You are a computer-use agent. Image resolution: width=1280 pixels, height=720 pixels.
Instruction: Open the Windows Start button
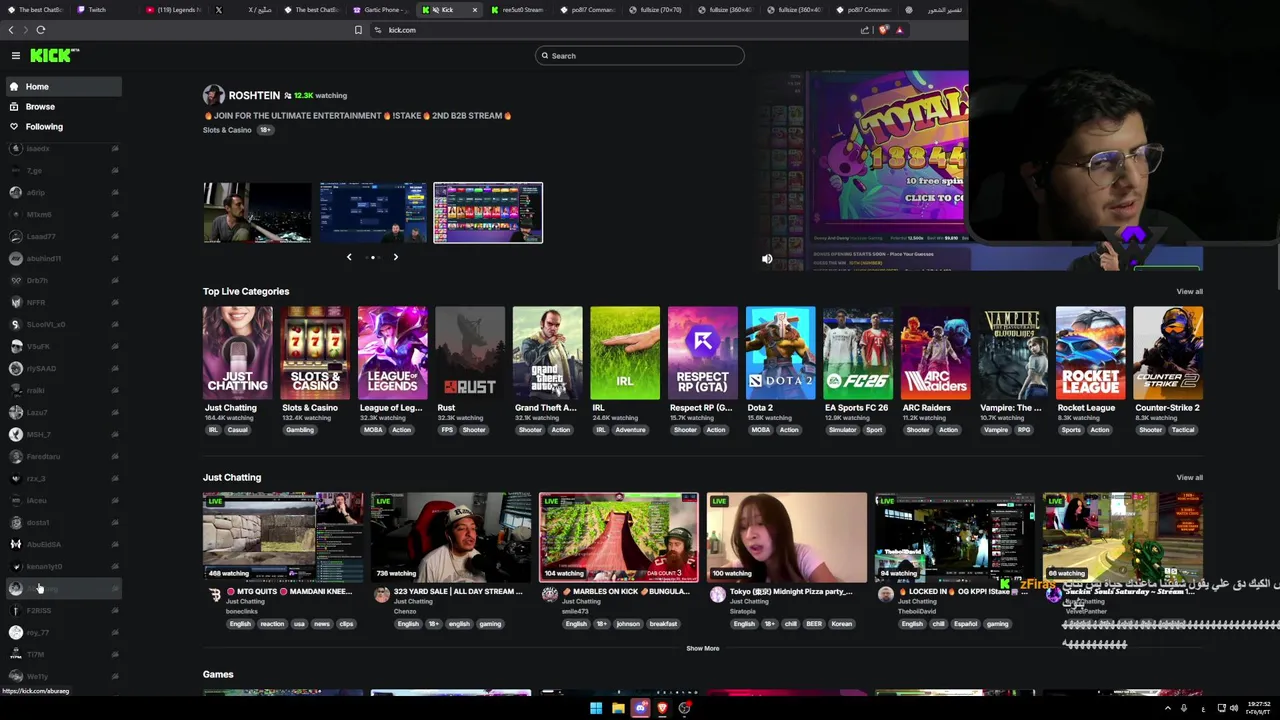coord(596,708)
